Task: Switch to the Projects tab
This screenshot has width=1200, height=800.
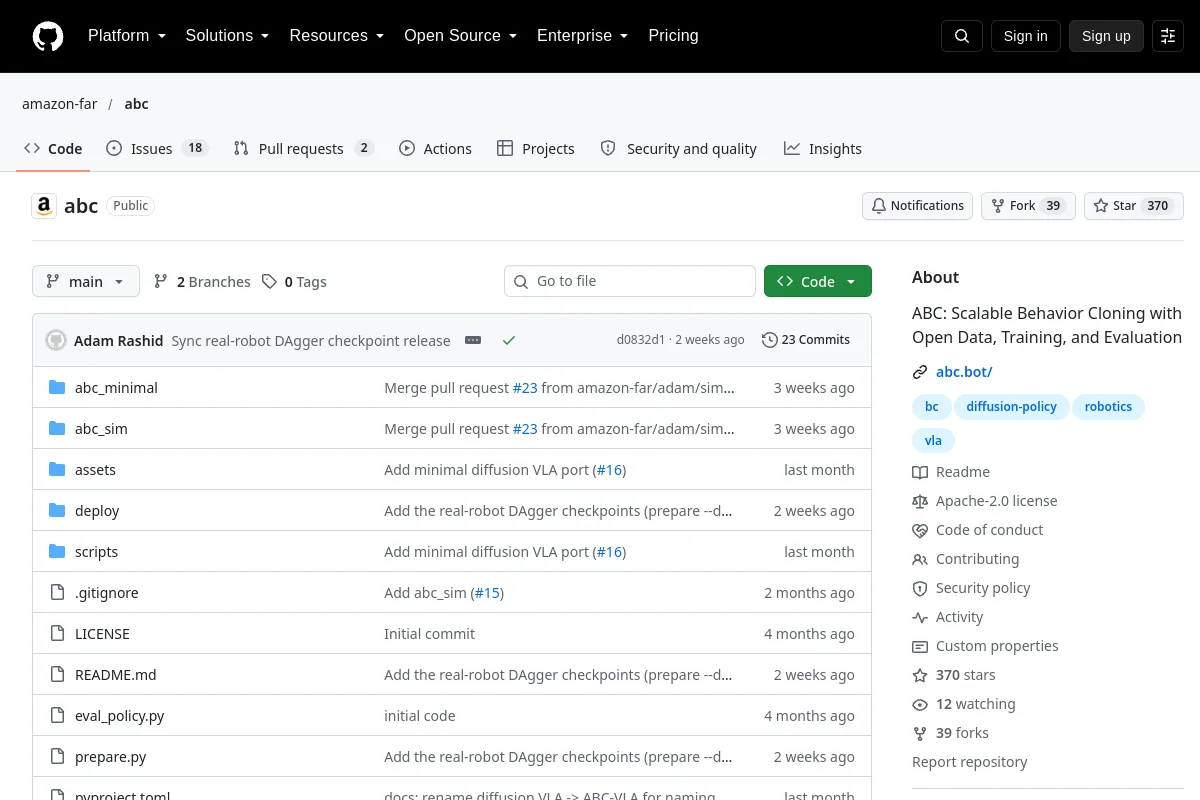Action: (x=536, y=148)
